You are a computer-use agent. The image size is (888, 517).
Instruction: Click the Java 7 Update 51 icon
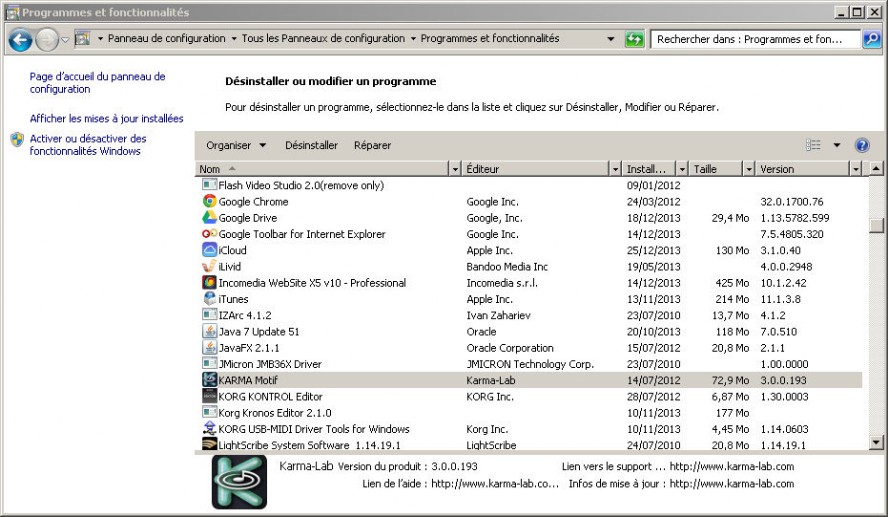(209, 331)
